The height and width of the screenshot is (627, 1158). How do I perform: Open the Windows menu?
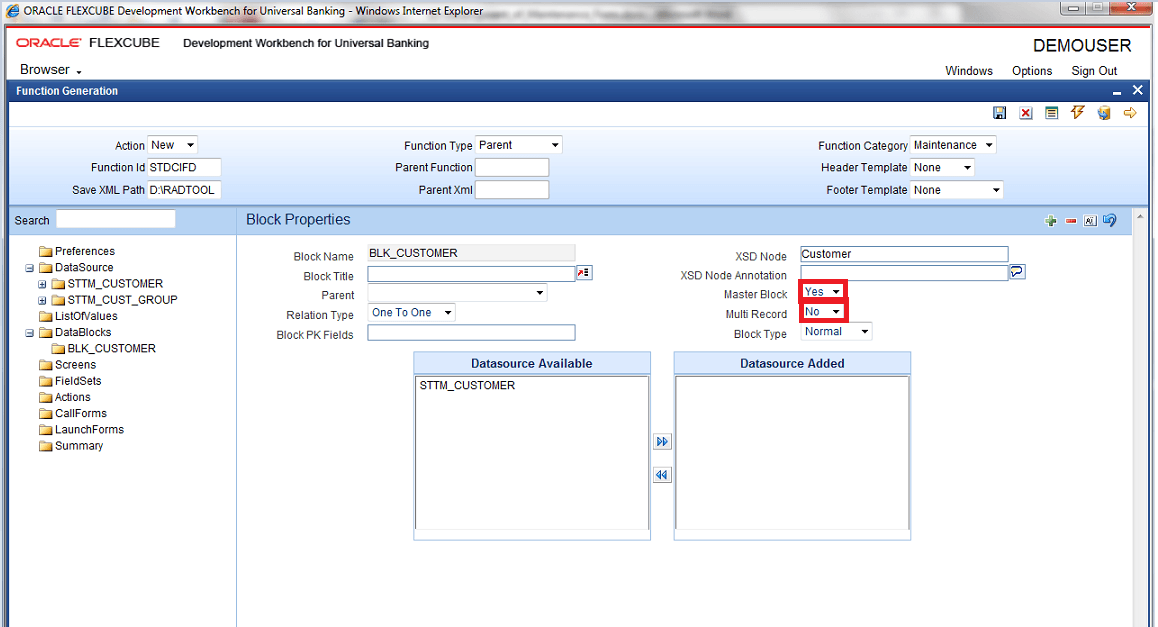pos(969,71)
